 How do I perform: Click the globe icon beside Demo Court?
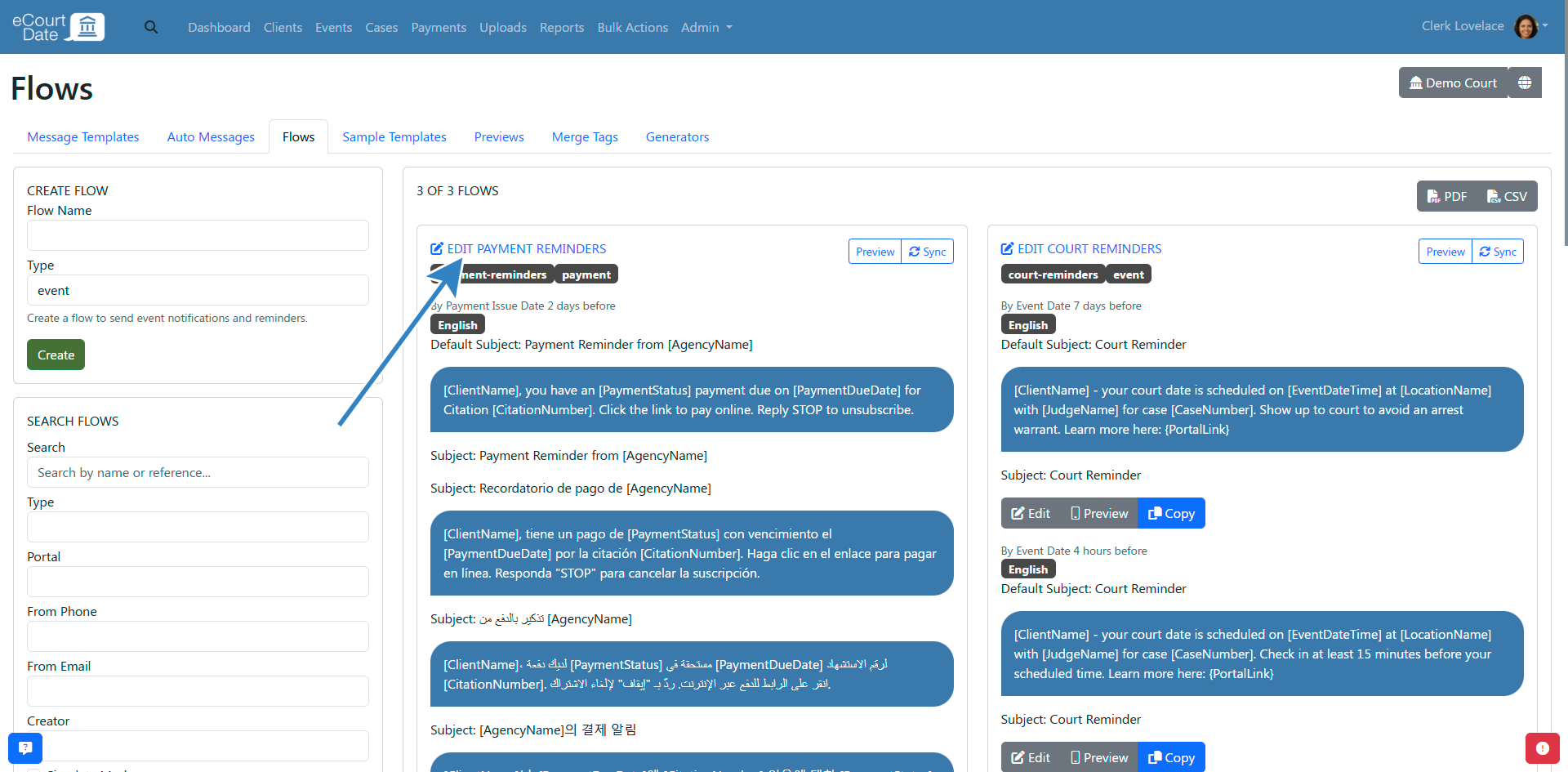(x=1525, y=83)
